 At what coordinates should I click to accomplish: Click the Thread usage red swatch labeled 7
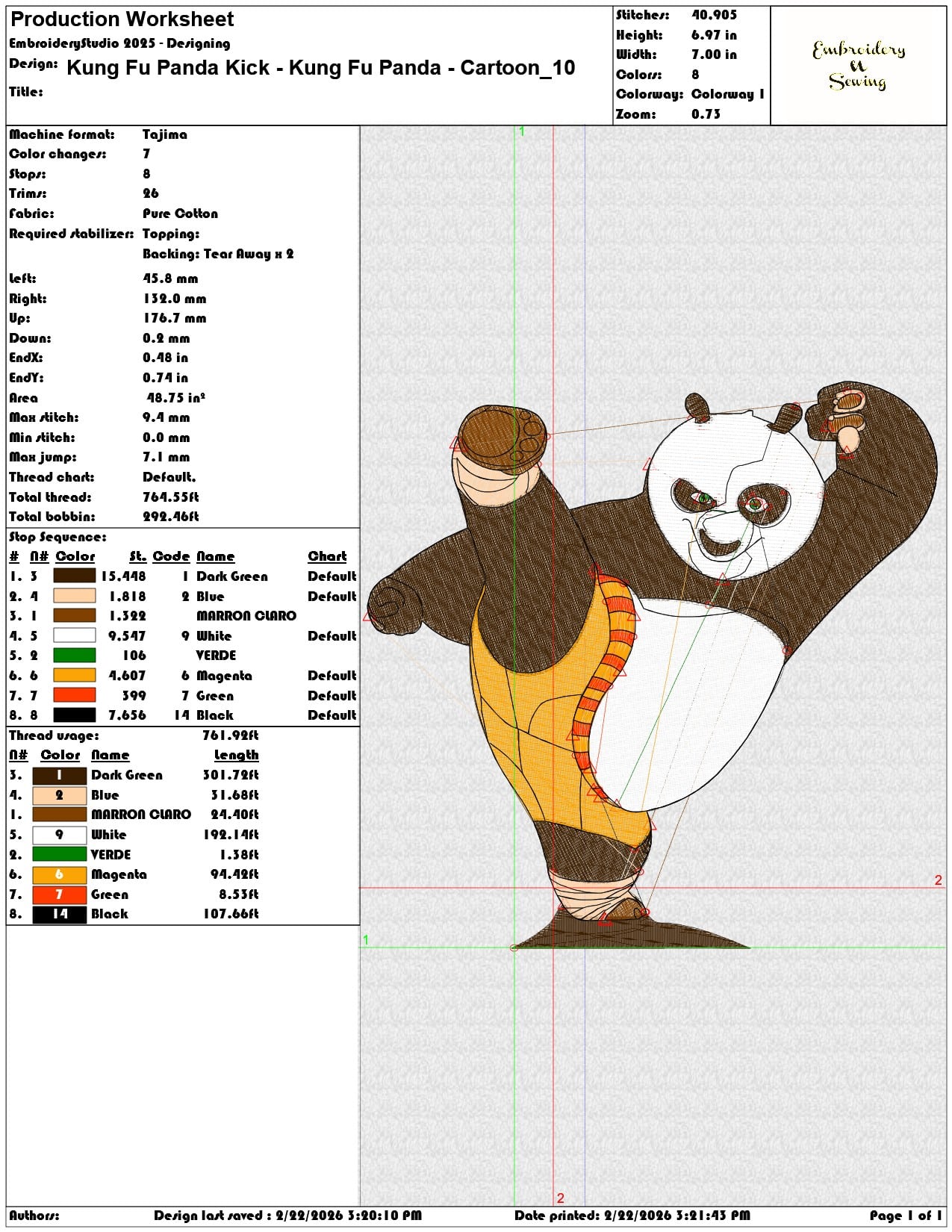[60, 894]
